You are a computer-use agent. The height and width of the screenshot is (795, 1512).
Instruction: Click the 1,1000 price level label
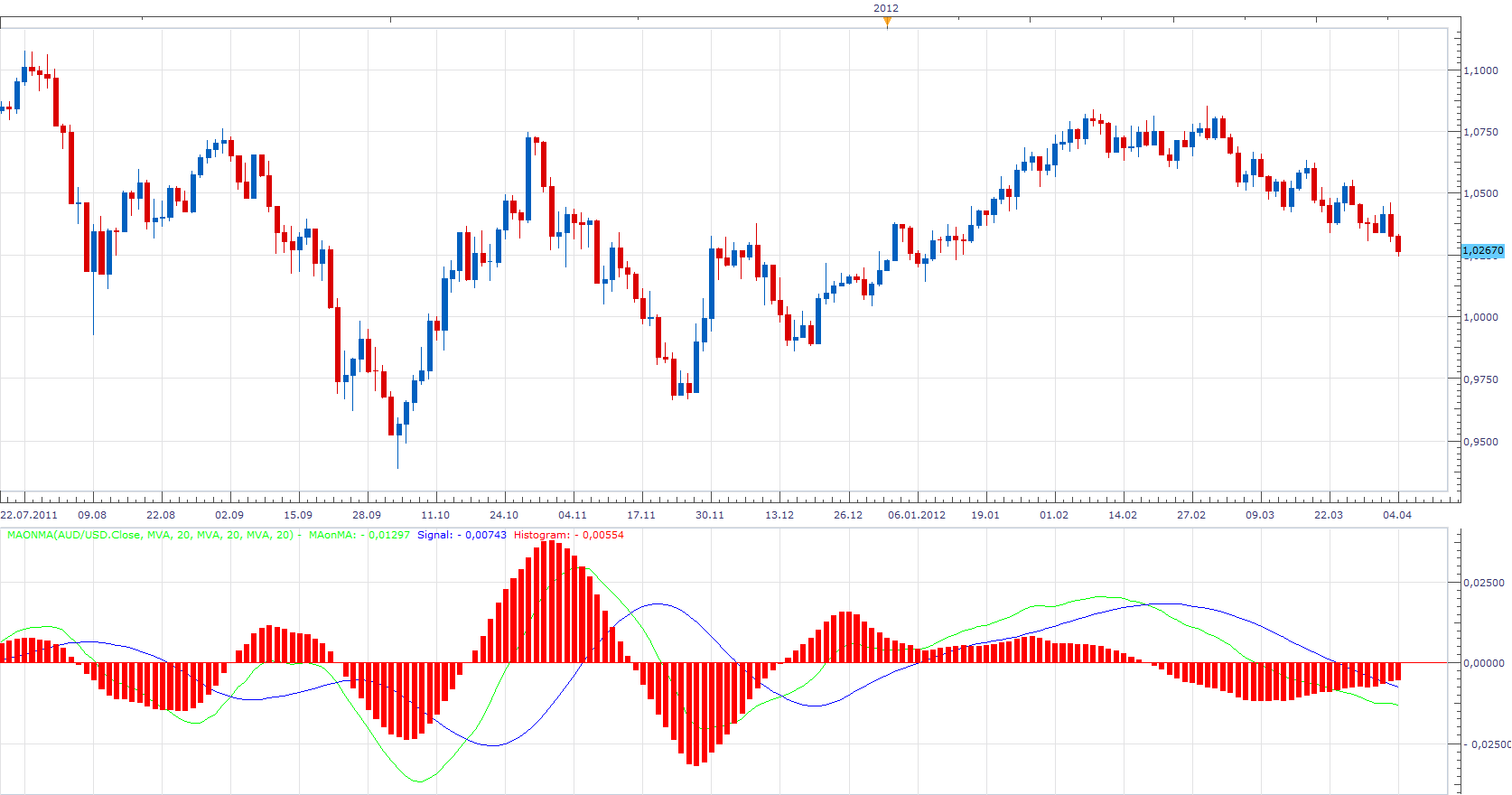click(1480, 70)
